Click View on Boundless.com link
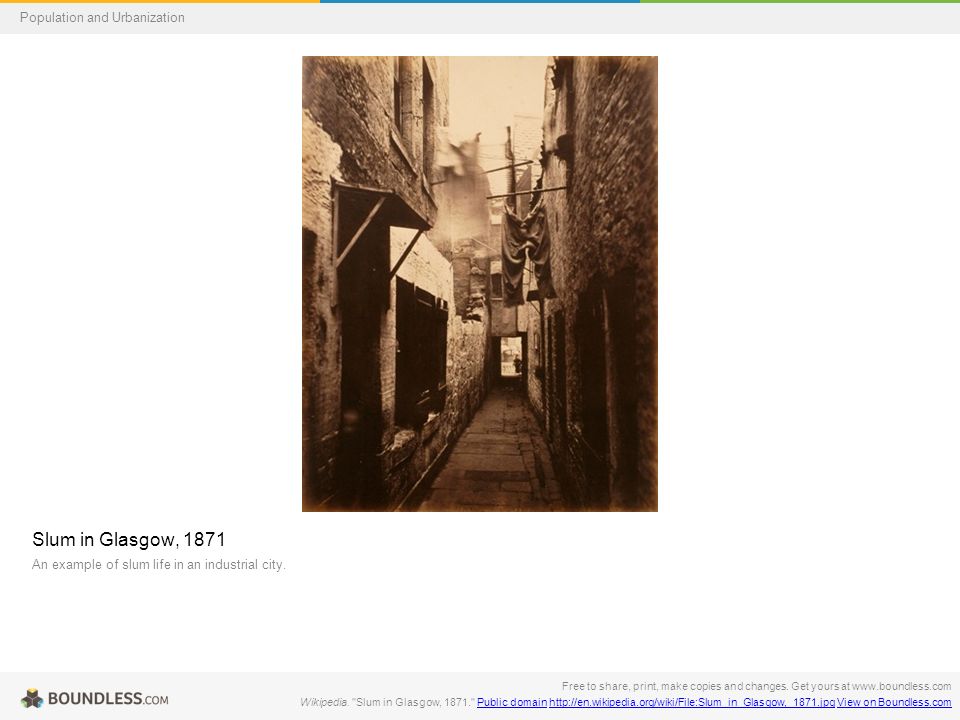960x720 pixels. pos(894,702)
